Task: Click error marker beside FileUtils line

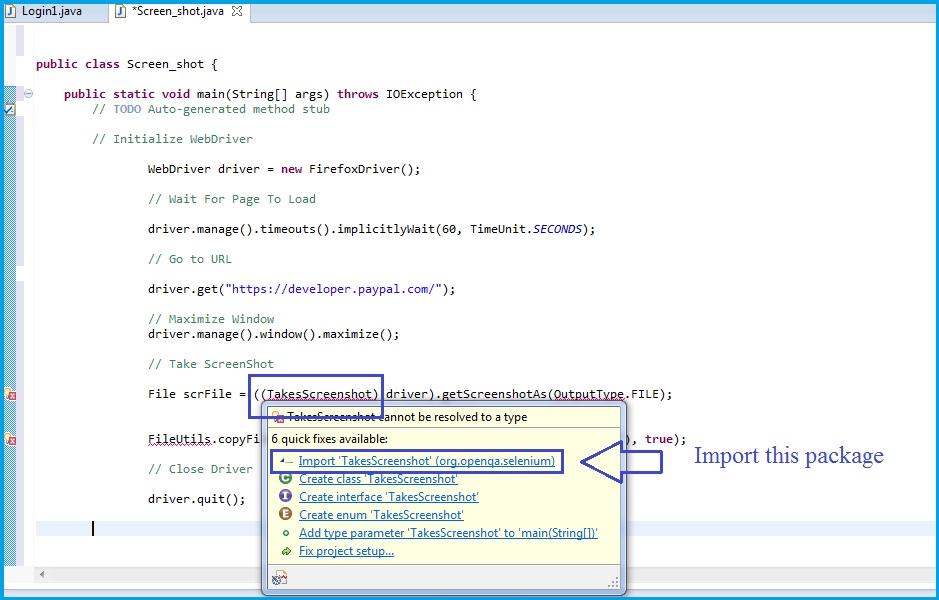Action: (10, 440)
